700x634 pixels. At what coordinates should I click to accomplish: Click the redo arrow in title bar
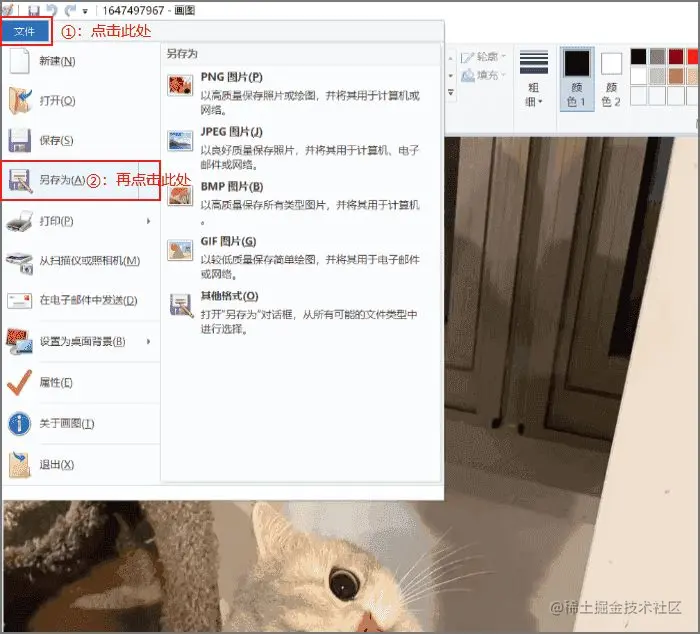pyautogui.click(x=70, y=10)
